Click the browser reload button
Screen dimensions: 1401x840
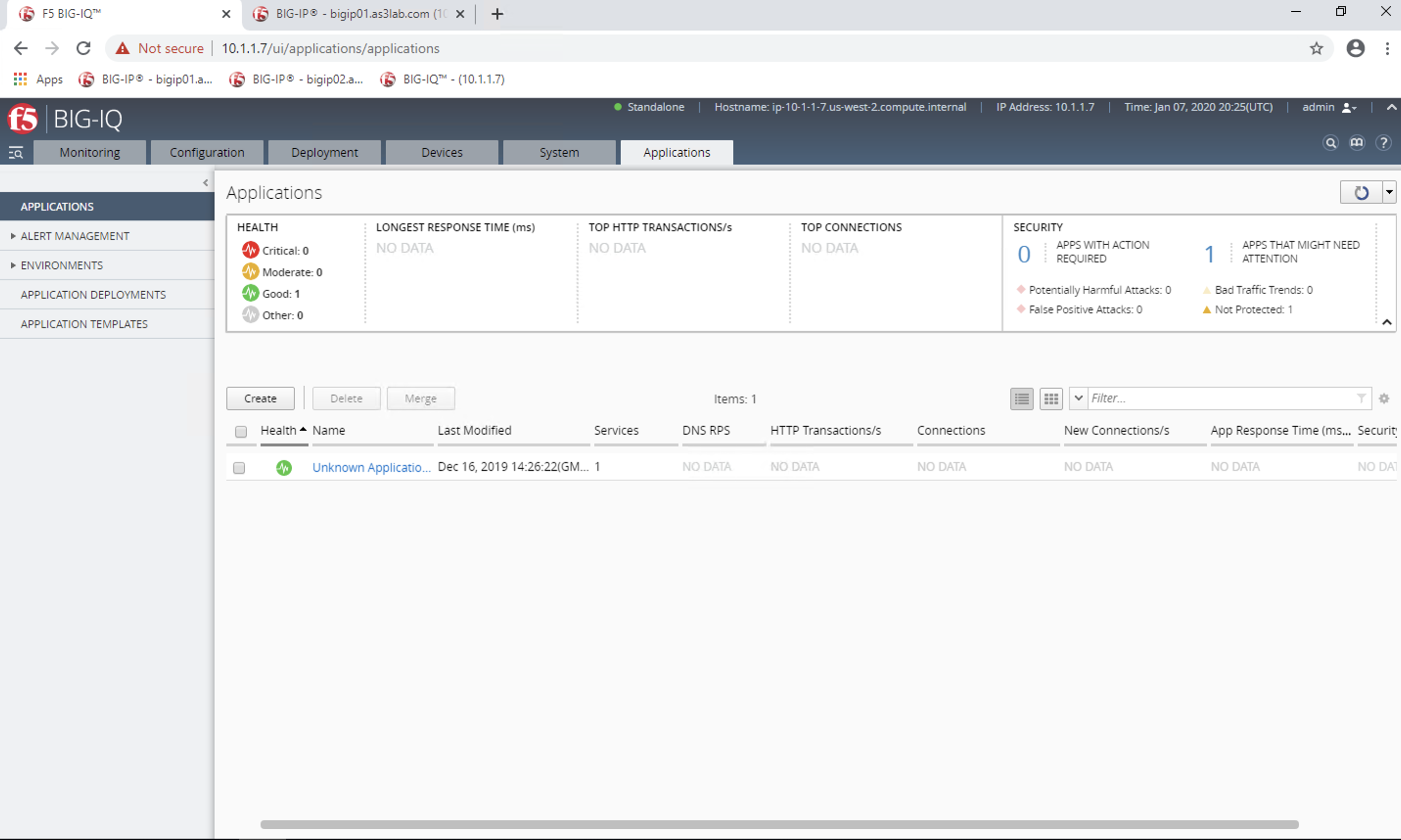pyautogui.click(x=83, y=48)
